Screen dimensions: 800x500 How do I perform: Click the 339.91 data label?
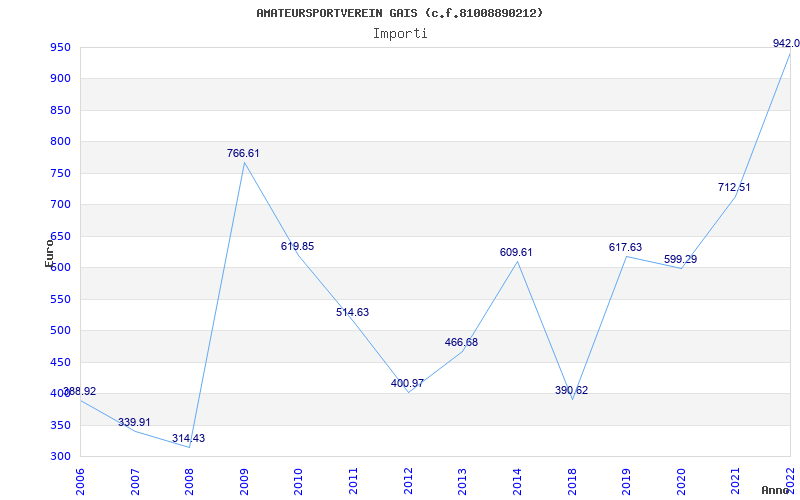pyautogui.click(x=134, y=422)
